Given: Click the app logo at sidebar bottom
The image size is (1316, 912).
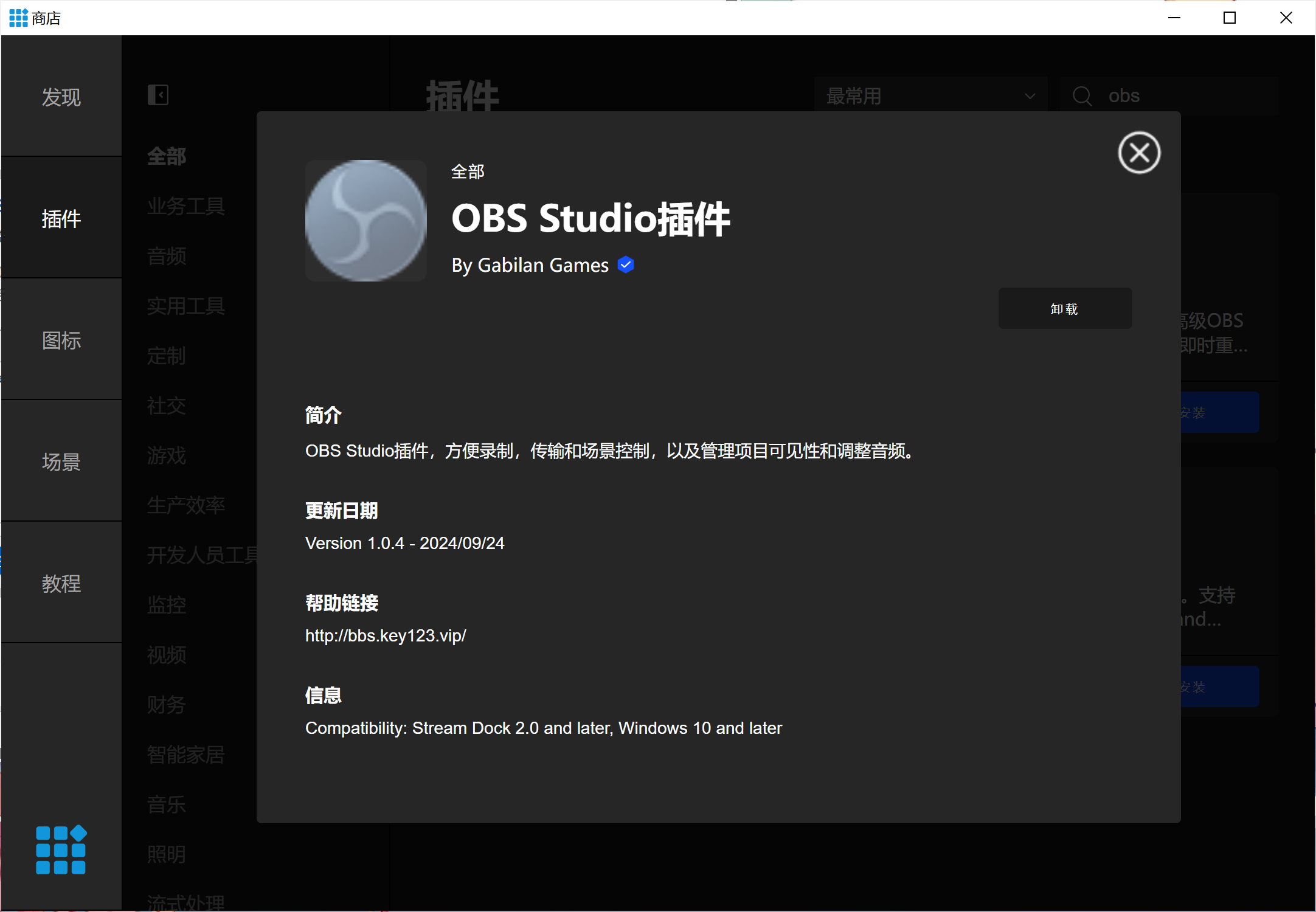Looking at the screenshot, I should click(61, 849).
